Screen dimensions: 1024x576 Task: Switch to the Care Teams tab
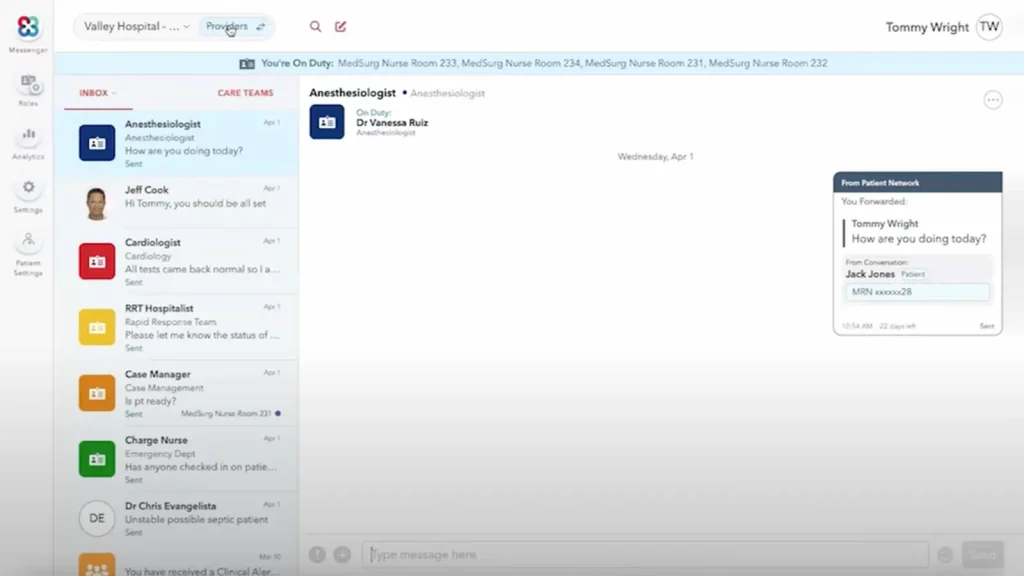(x=245, y=93)
